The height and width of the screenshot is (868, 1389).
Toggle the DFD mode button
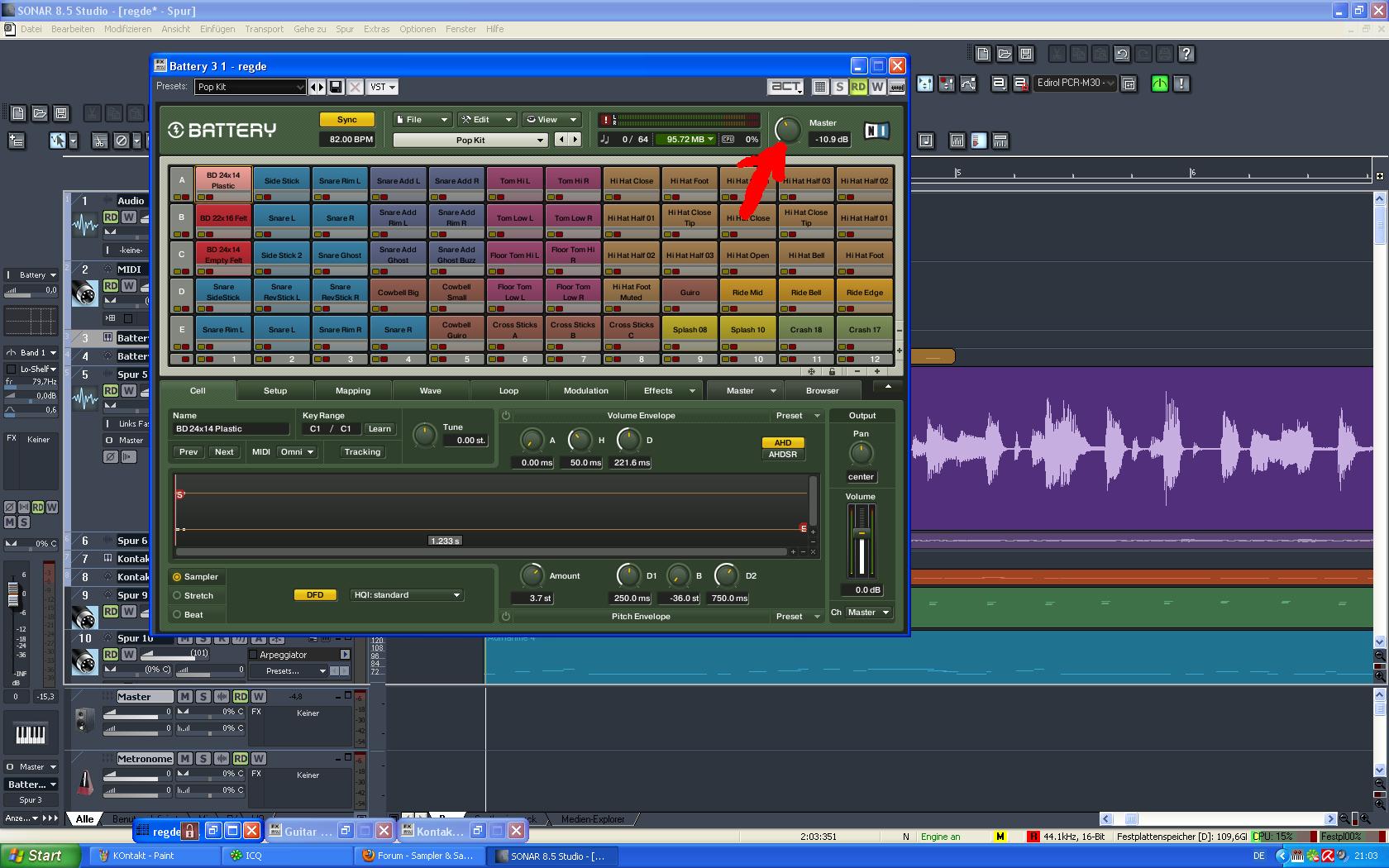[315, 595]
